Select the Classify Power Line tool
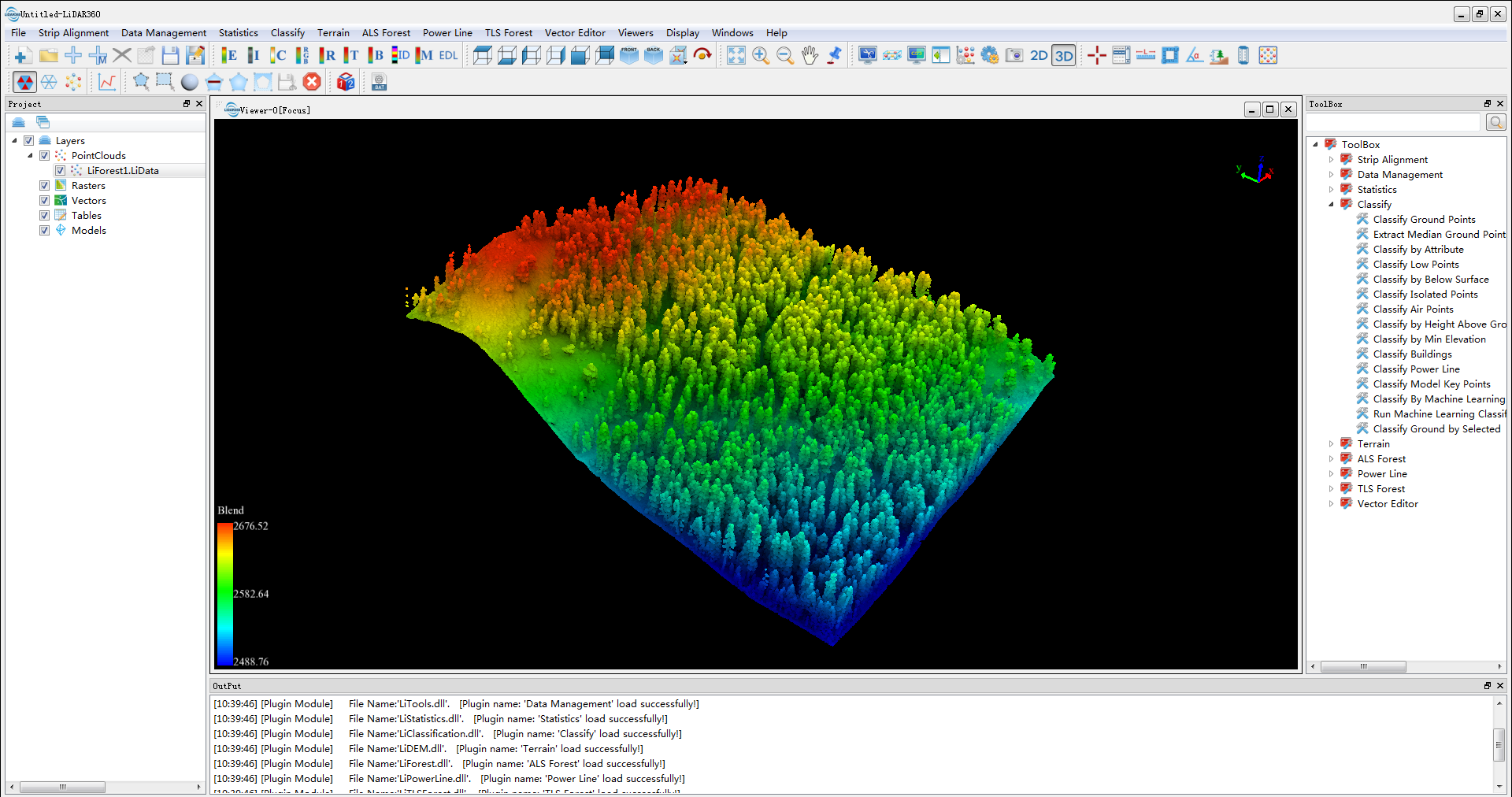The height and width of the screenshot is (797, 1512). point(1416,369)
